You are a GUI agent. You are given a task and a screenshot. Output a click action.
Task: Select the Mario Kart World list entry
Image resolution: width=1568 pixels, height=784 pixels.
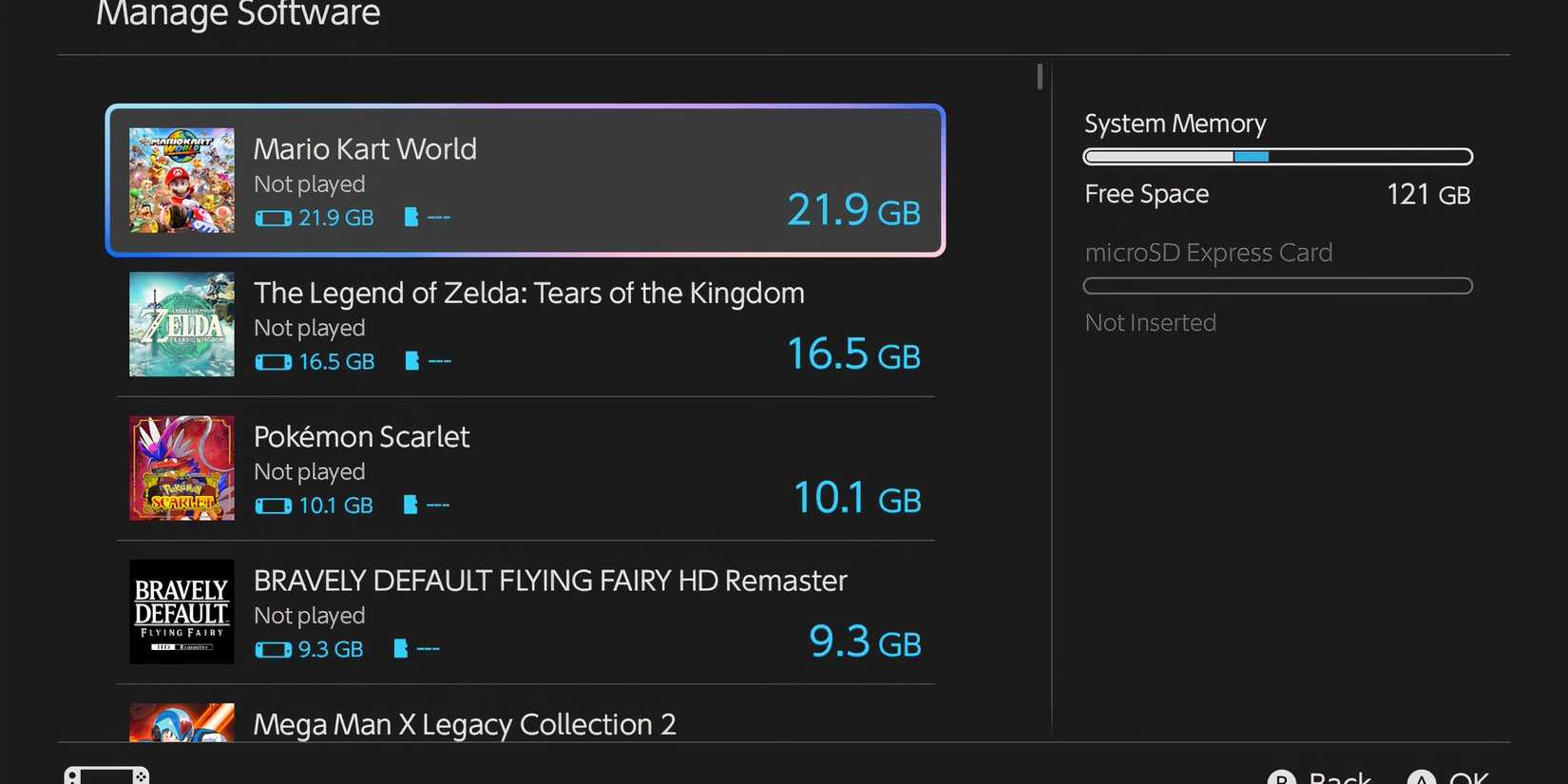526,181
